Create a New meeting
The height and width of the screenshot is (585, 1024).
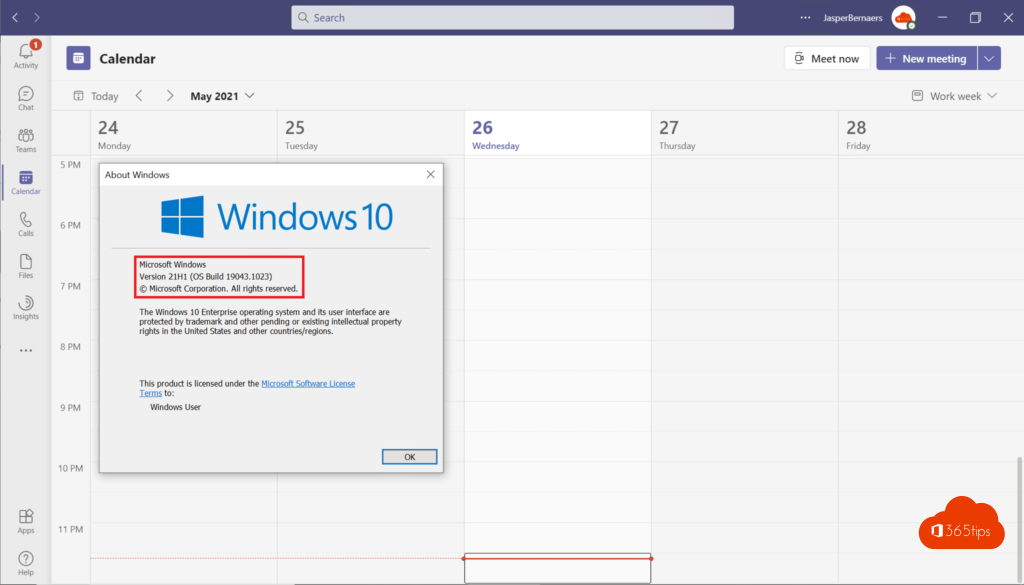click(x=926, y=58)
